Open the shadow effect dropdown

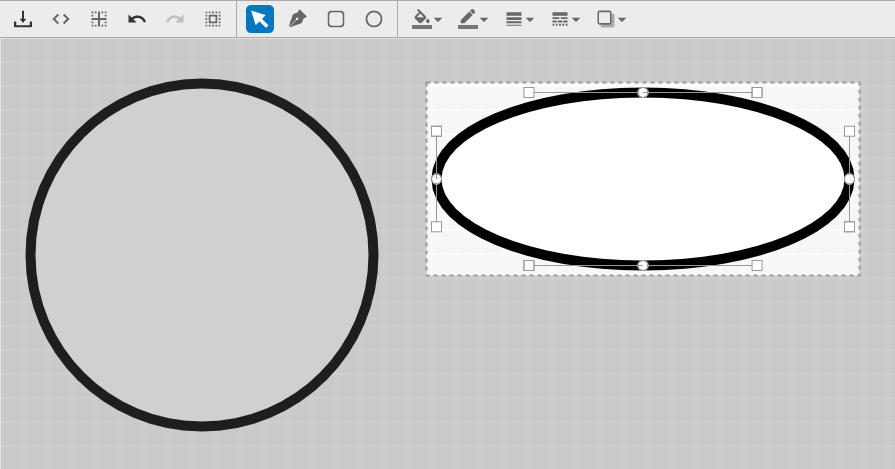(611, 19)
